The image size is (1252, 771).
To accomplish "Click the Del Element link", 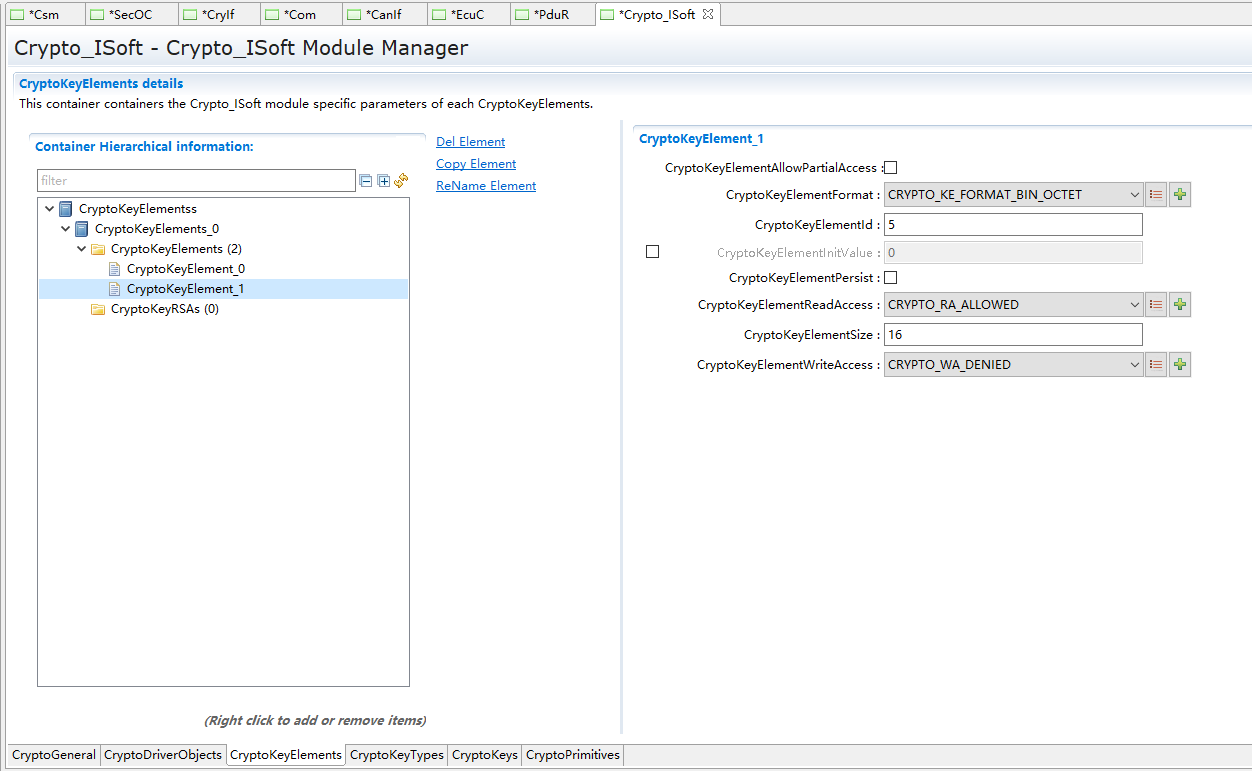I will click(x=470, y=142).
